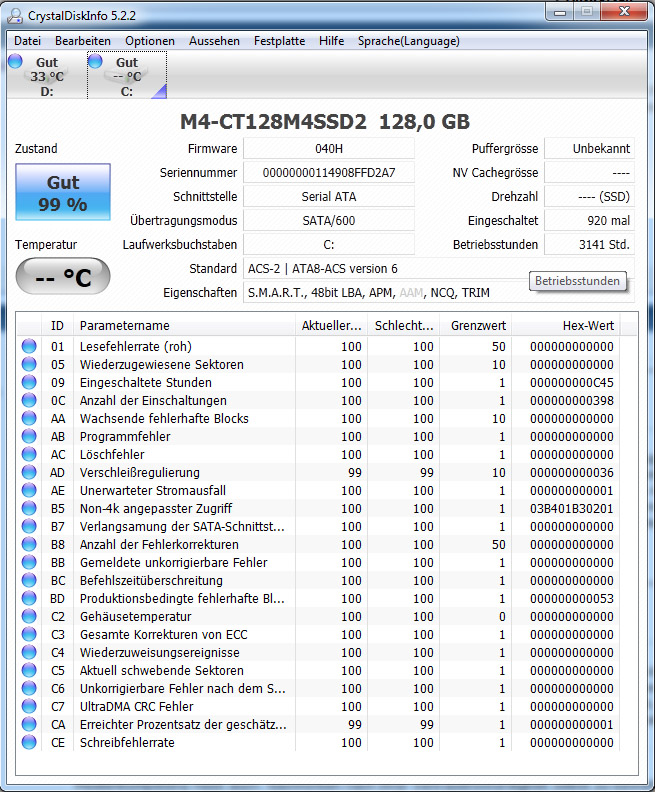Screen dimensions: 655x792
Task: Click status orb for Unerwarteter Stromausfall row
Action: click(29, 490)
